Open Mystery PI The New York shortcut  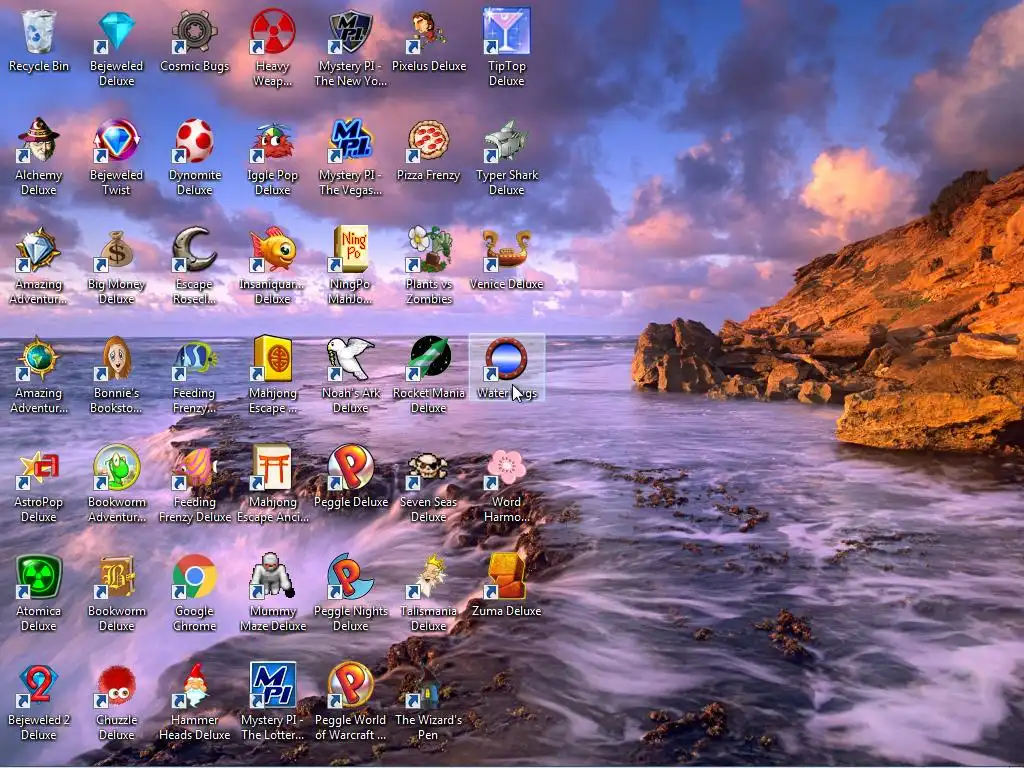click(350, 31)
